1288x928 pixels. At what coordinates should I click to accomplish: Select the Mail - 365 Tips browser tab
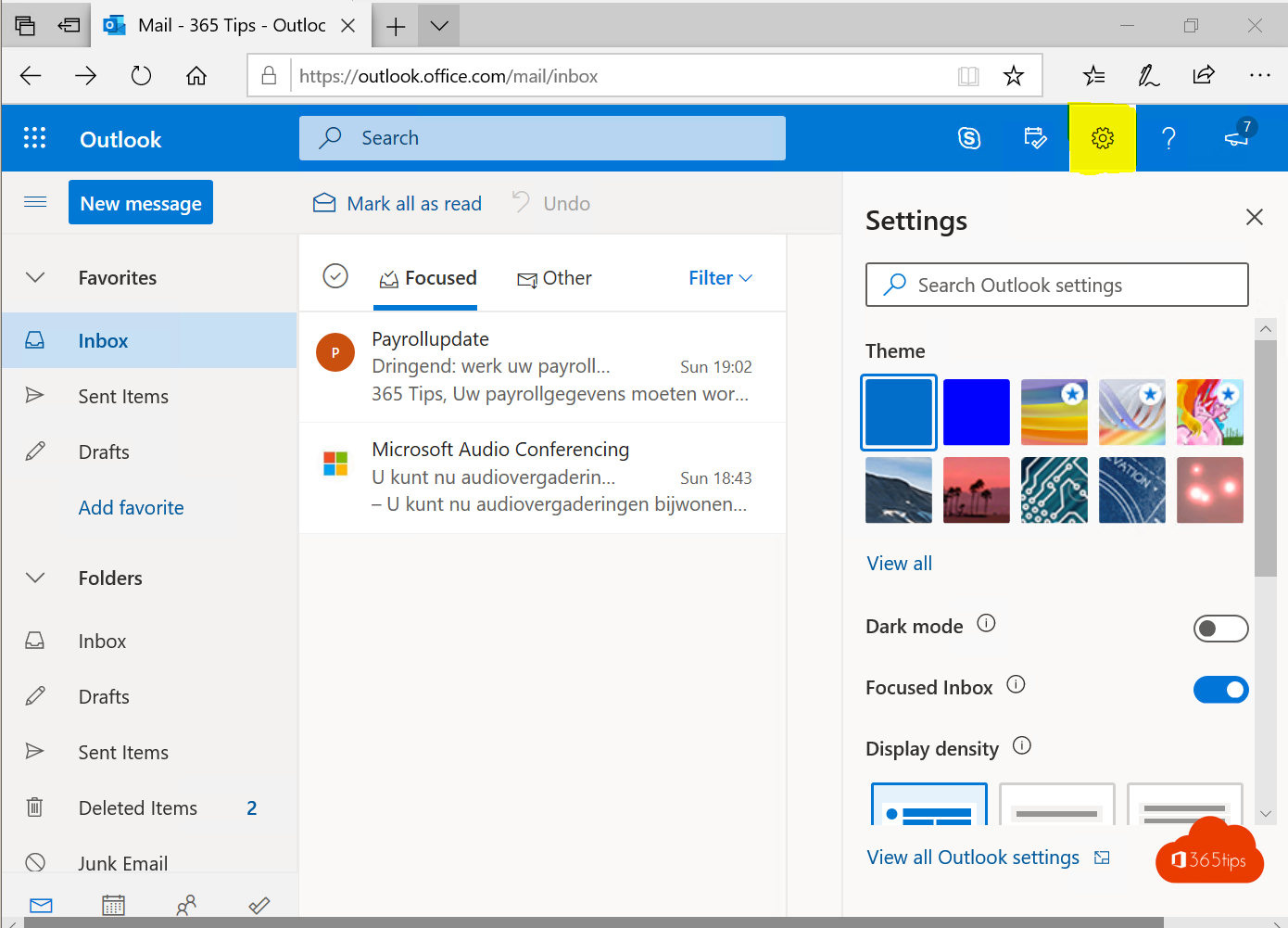(231, 25)
